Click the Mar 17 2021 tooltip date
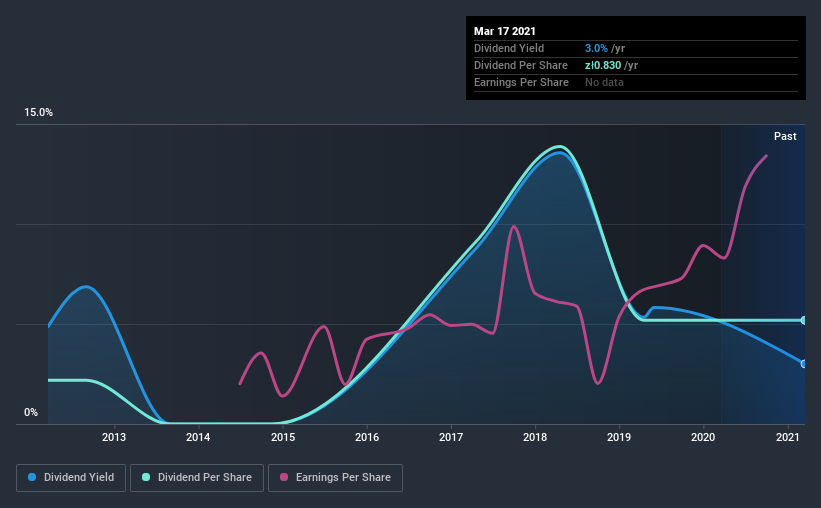821x508 pixels. click(505, 31)
